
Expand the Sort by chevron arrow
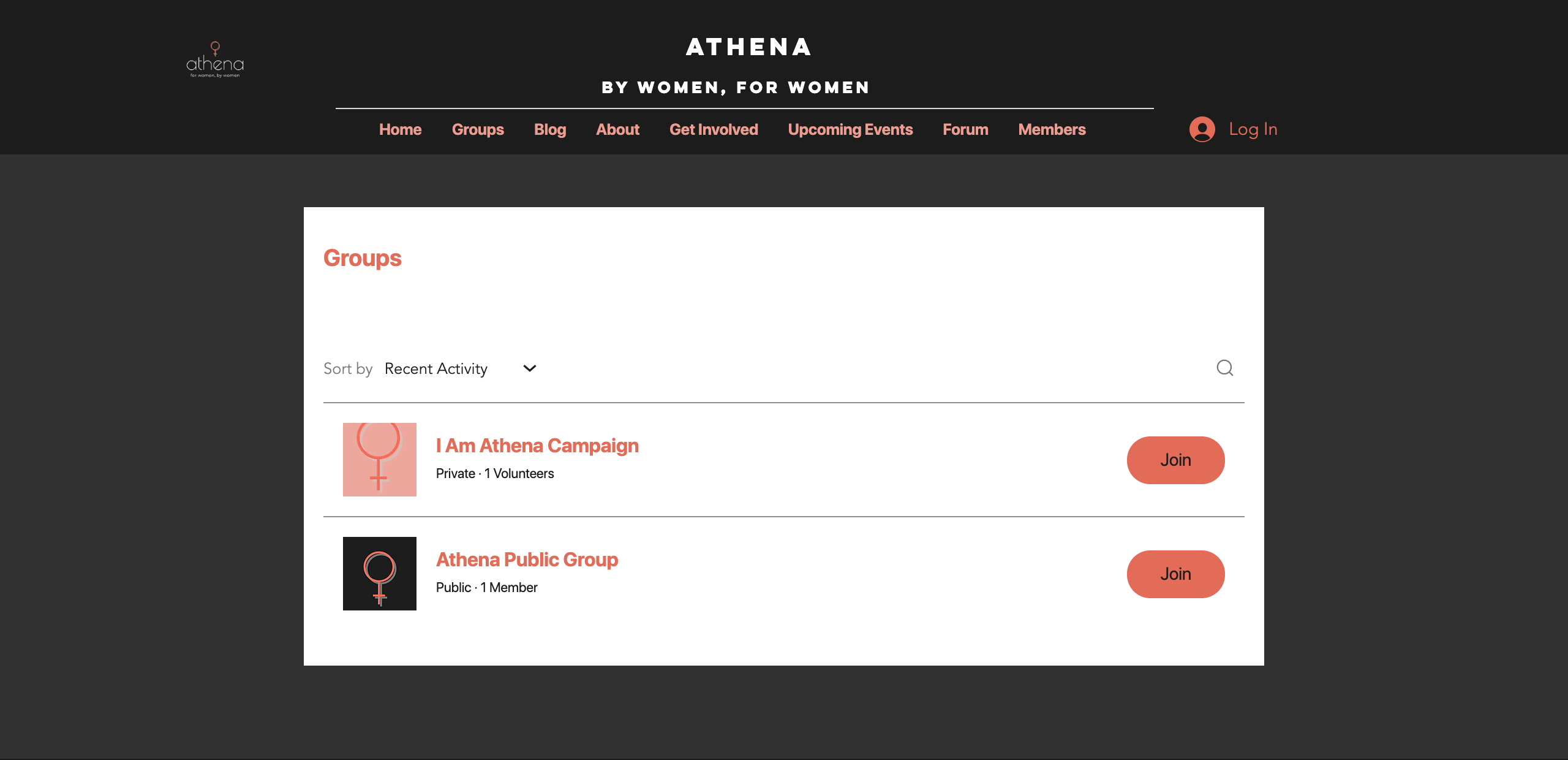coord(530,368)
